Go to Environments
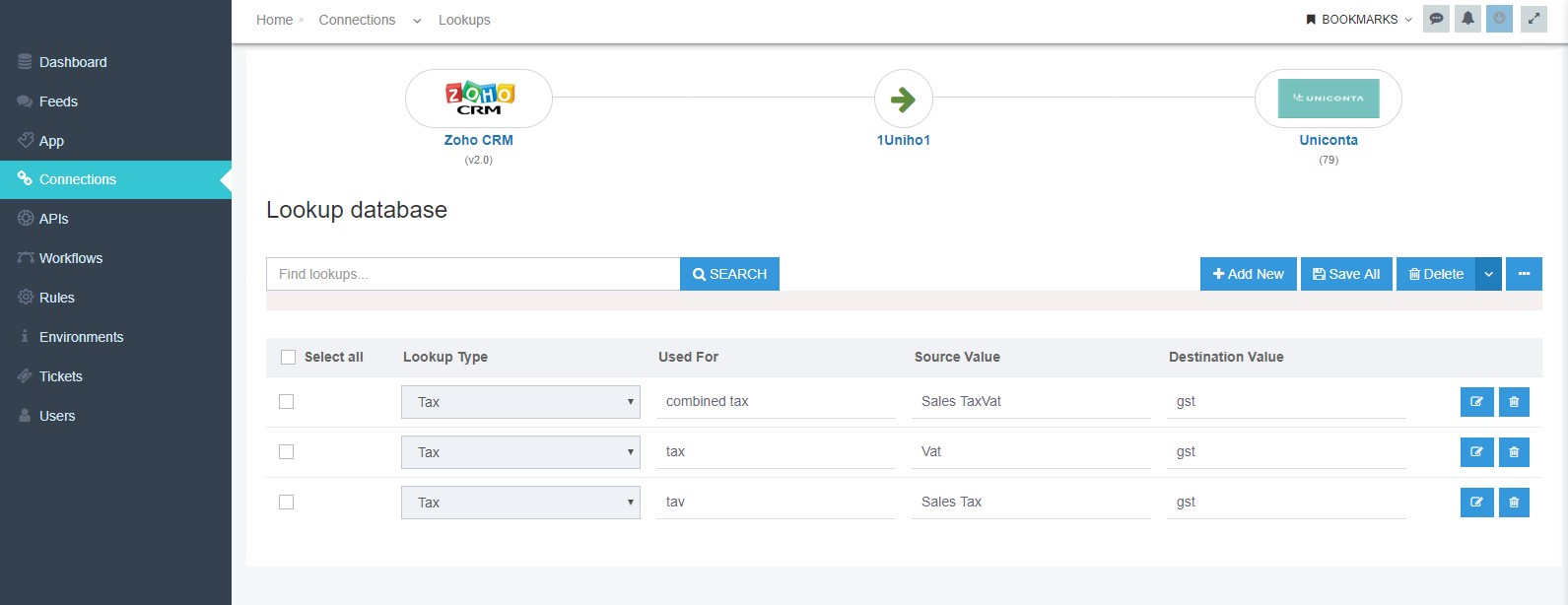The image size is (1568, 605). [x=115, y=337]
